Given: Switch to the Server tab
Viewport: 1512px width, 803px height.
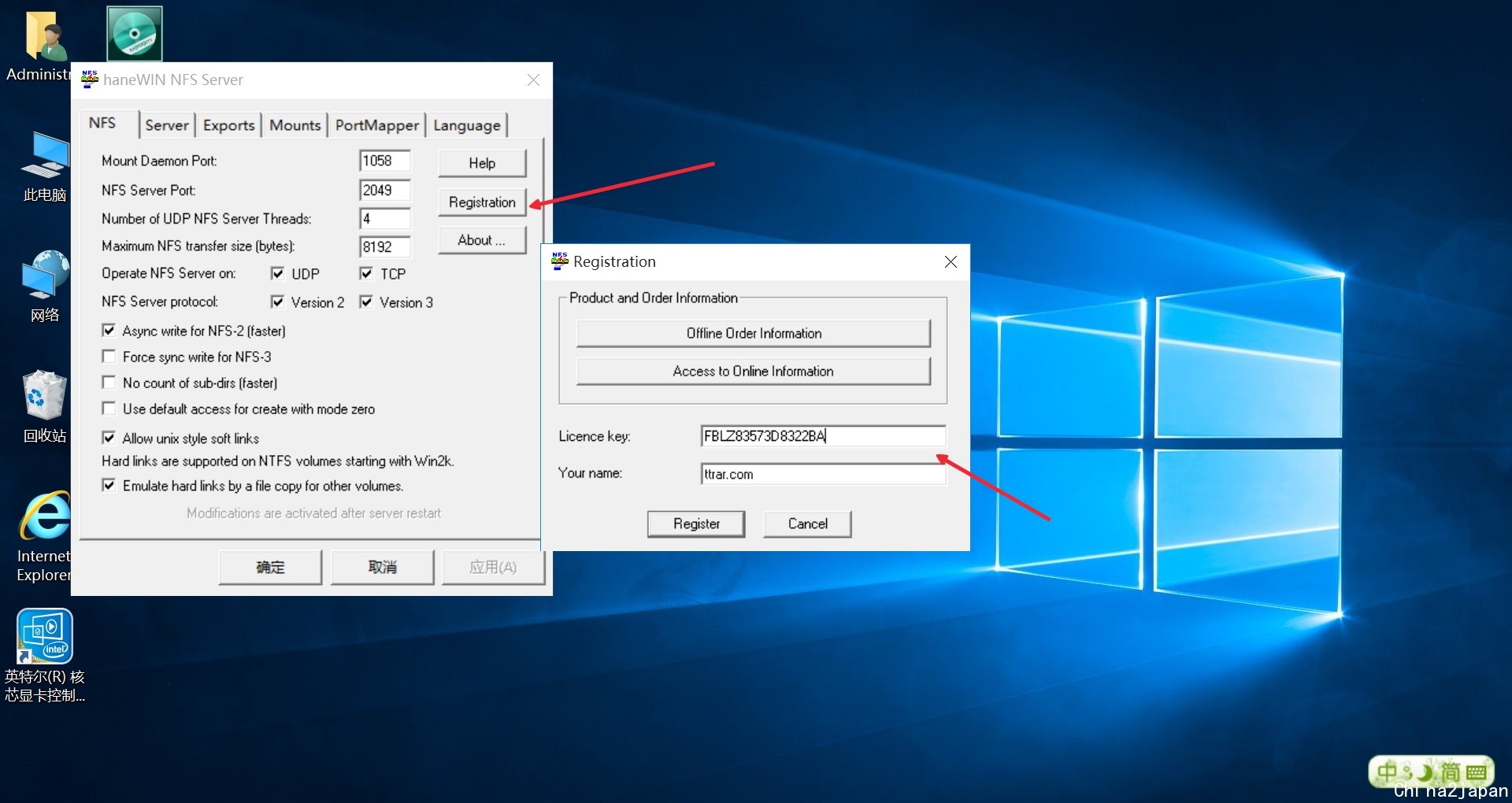Looking at the screenshot, I should tap(167, 125).
